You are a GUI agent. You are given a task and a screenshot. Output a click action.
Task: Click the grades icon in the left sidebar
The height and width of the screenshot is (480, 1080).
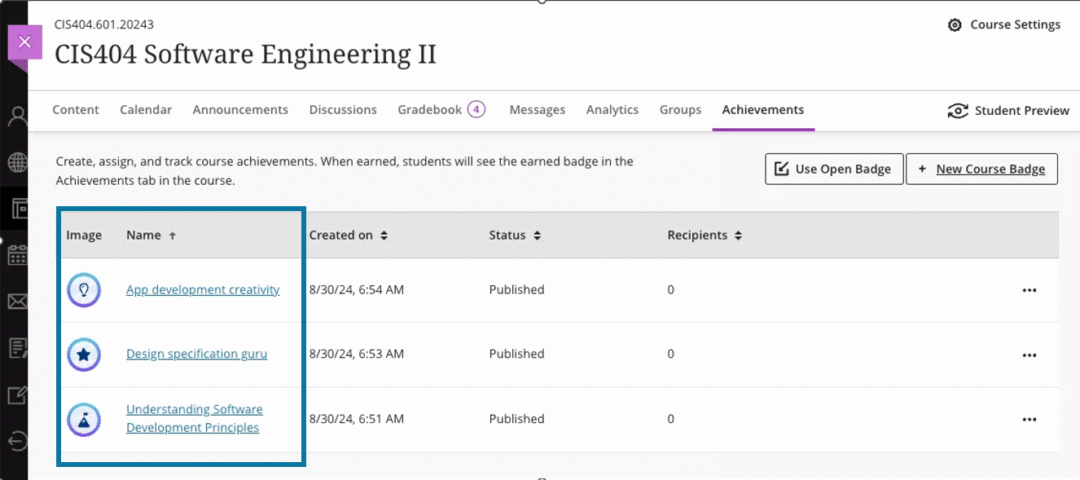pyautogui.click(x=17, y=348)
